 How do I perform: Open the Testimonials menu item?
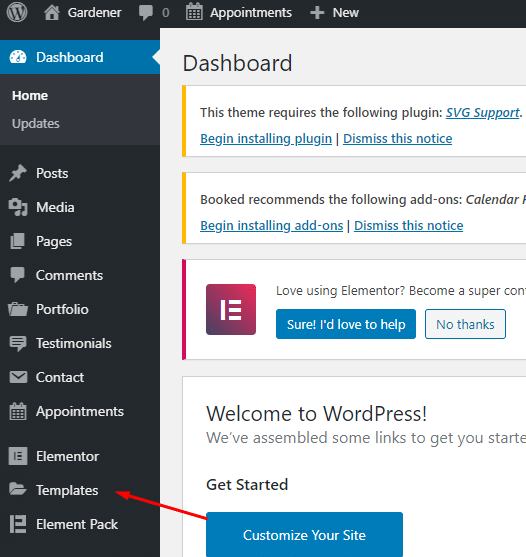click(74, 344)
